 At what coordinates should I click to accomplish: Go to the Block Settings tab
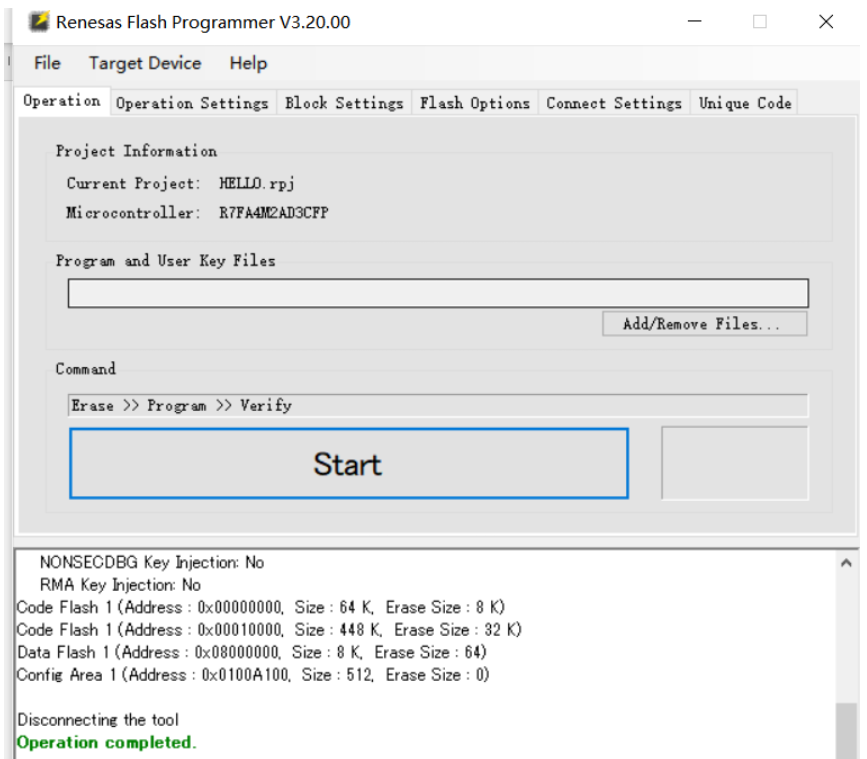point(344,103)
